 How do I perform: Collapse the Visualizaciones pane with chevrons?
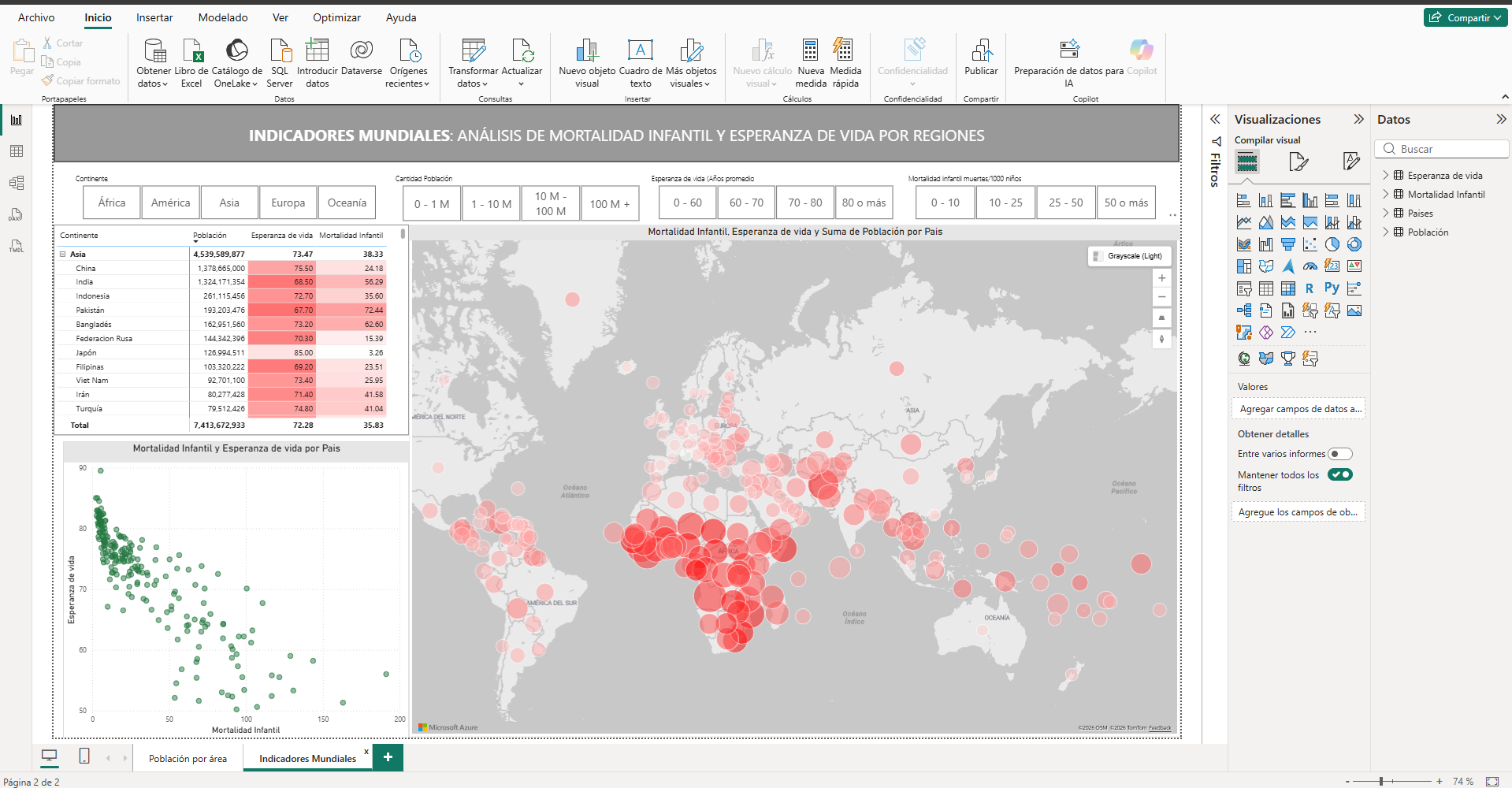coord(1358,119)
